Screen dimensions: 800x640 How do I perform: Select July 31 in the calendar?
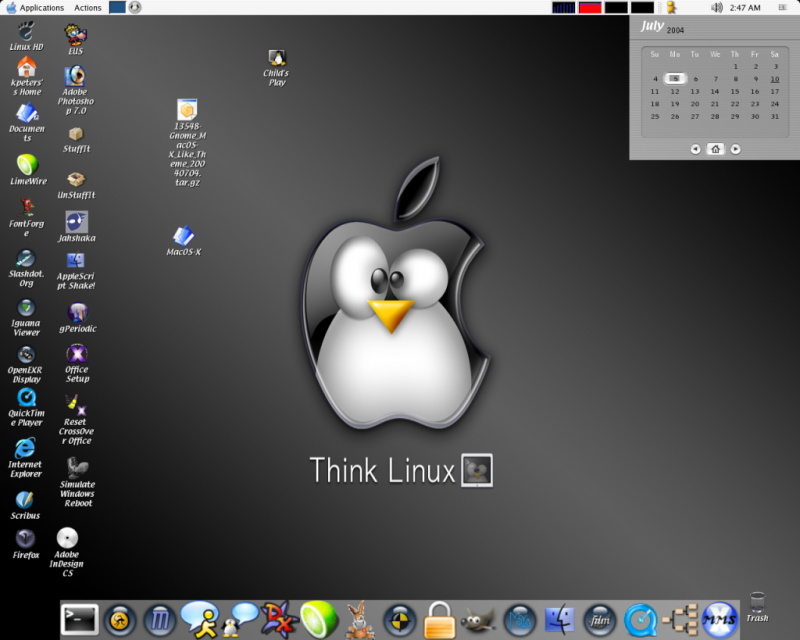[775, 117]
